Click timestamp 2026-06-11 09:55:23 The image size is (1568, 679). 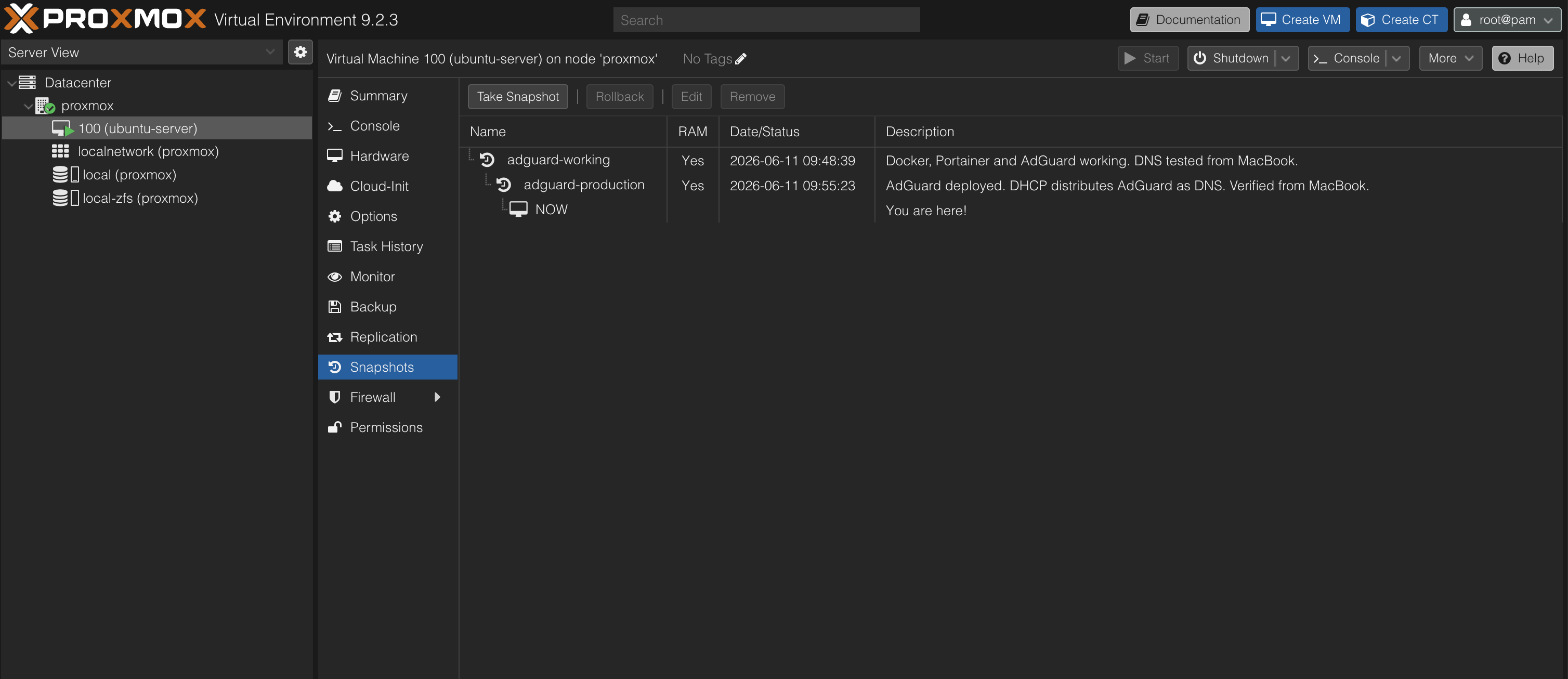click(792, 186)
